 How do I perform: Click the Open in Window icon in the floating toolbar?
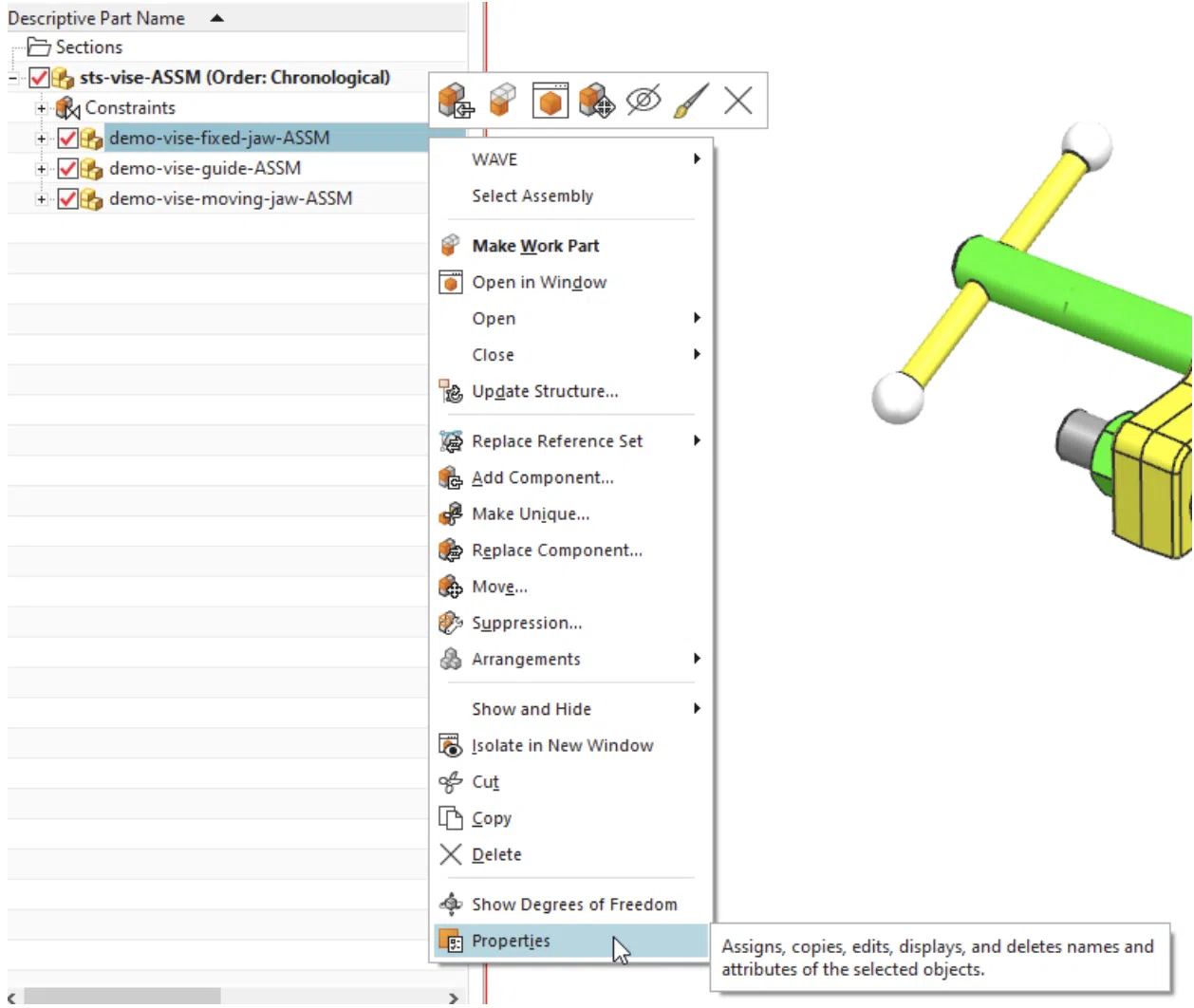[550, 100]
